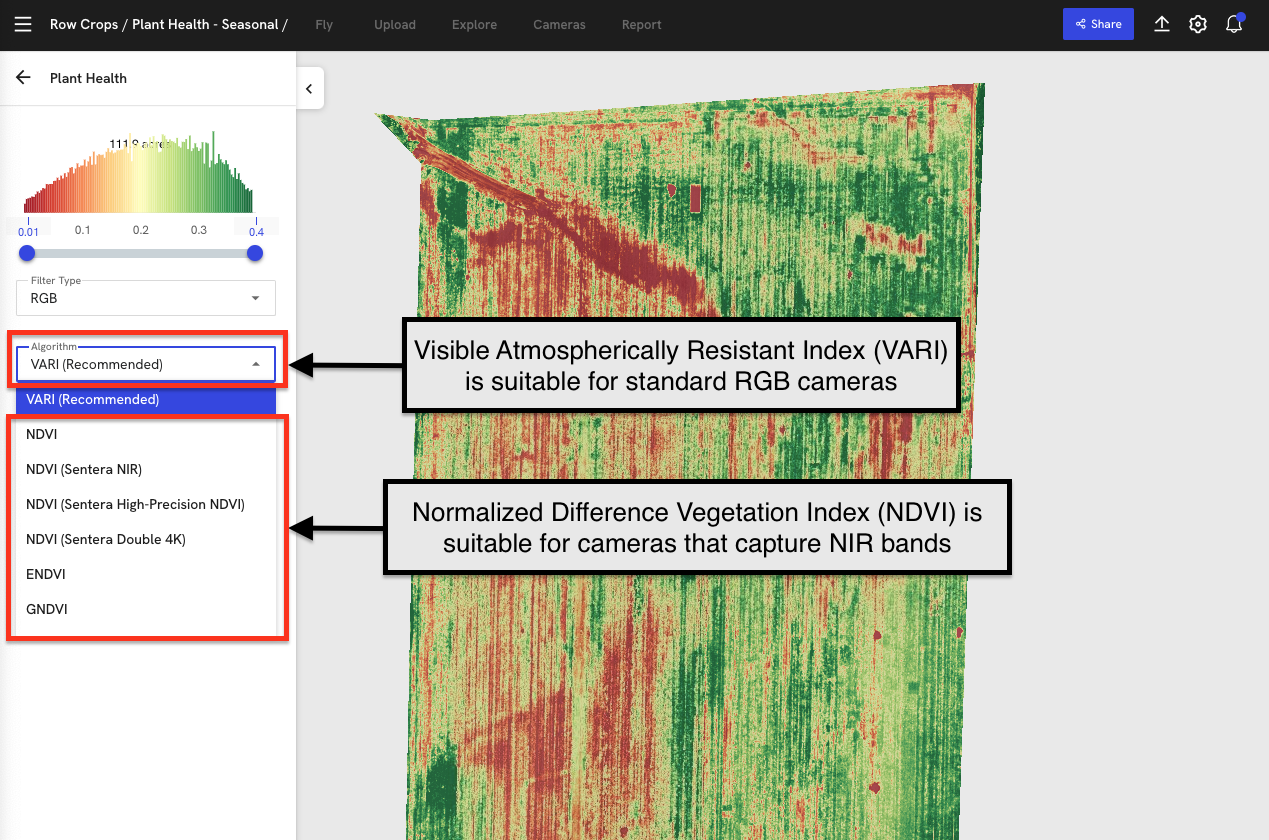The height and width of the screenshot is (840, 1269).
Task: Click the histogram range slider track
Action: point(141,253)
